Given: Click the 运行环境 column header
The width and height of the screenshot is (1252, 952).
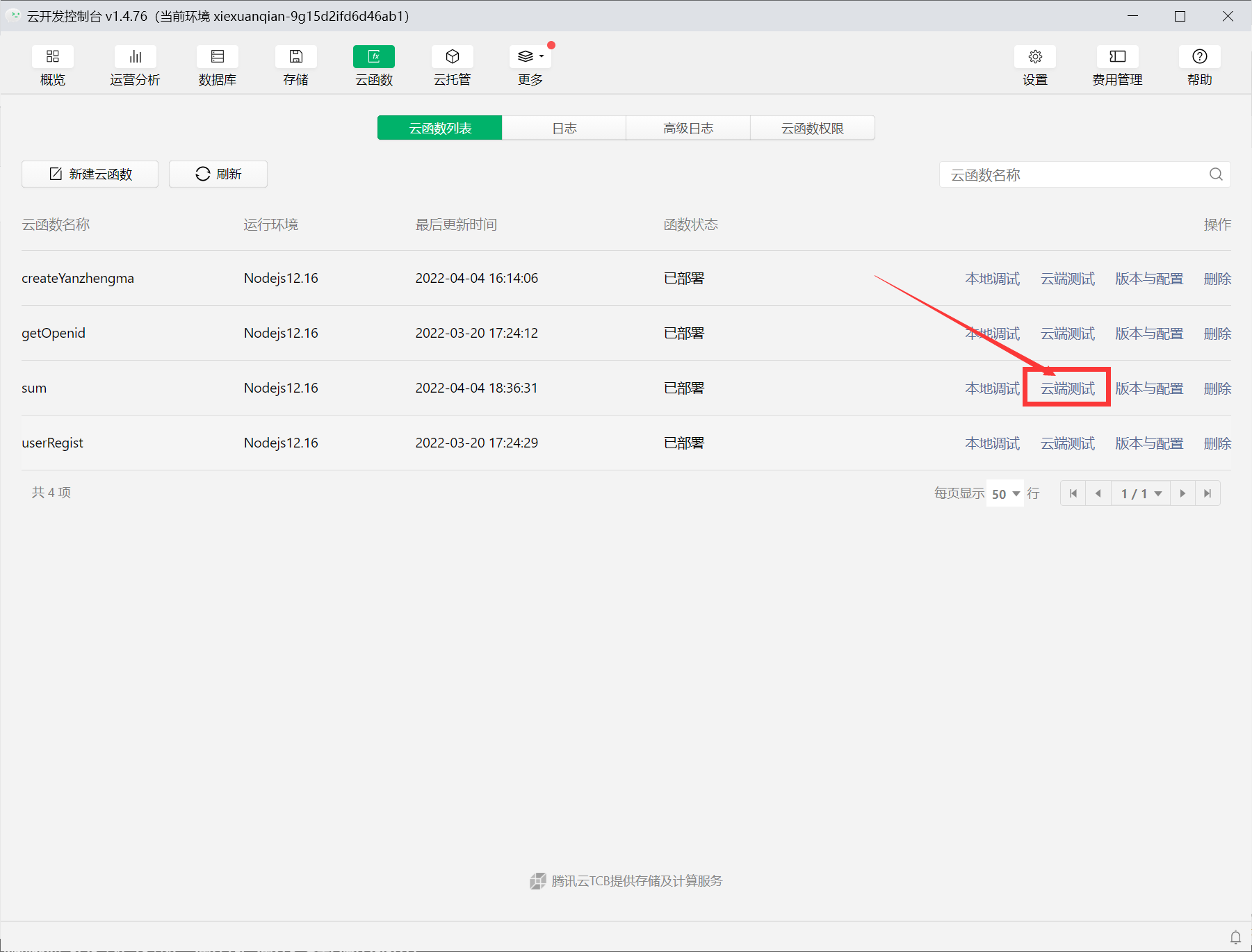Looking at the screenshot, I should [x=270, y=224].
